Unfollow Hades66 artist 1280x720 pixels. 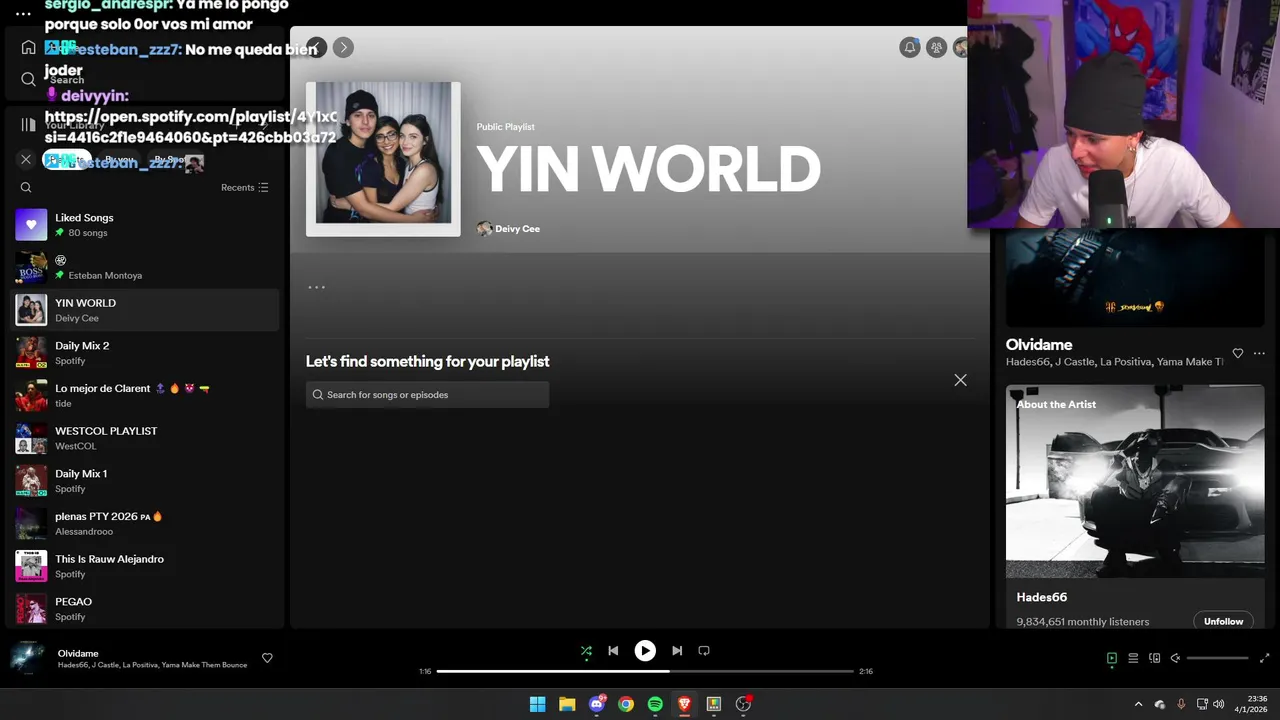click(x=1223, y=621)
